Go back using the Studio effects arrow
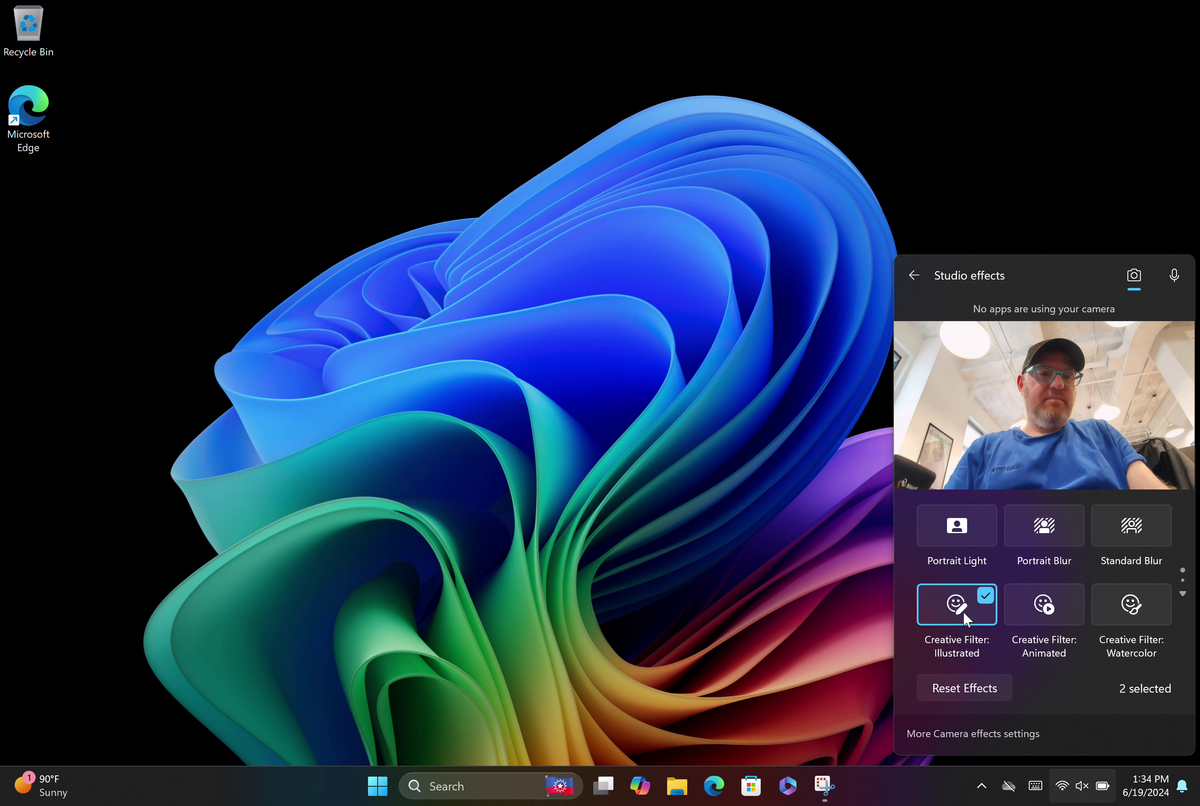This screenshot has height=806, width=1200. coord(914,275)
